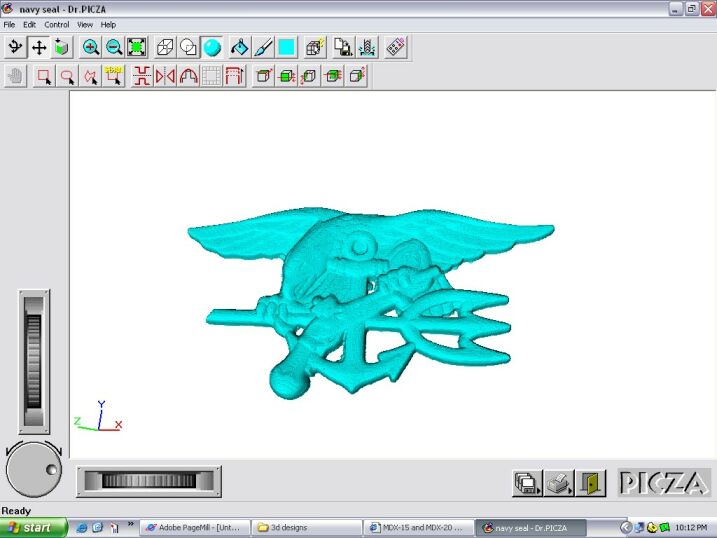Select the Fit to Screen icon
Screen dimensions: 717x538
(137, 47)
